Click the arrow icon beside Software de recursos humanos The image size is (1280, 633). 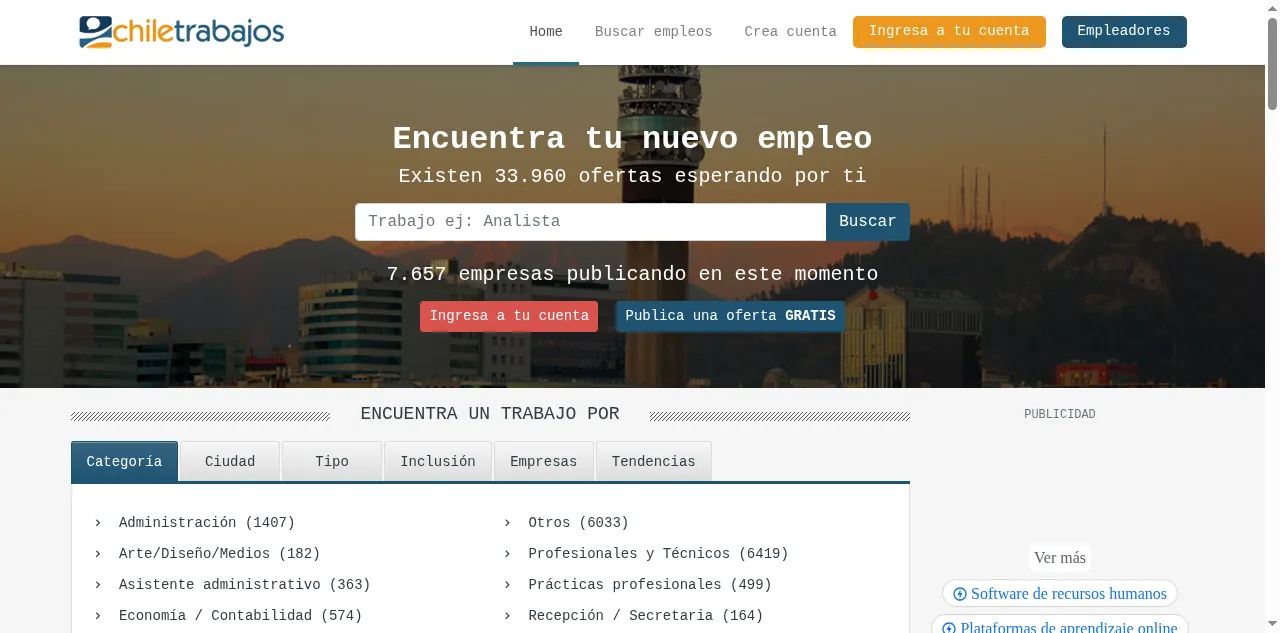click(x=960, y=594)
